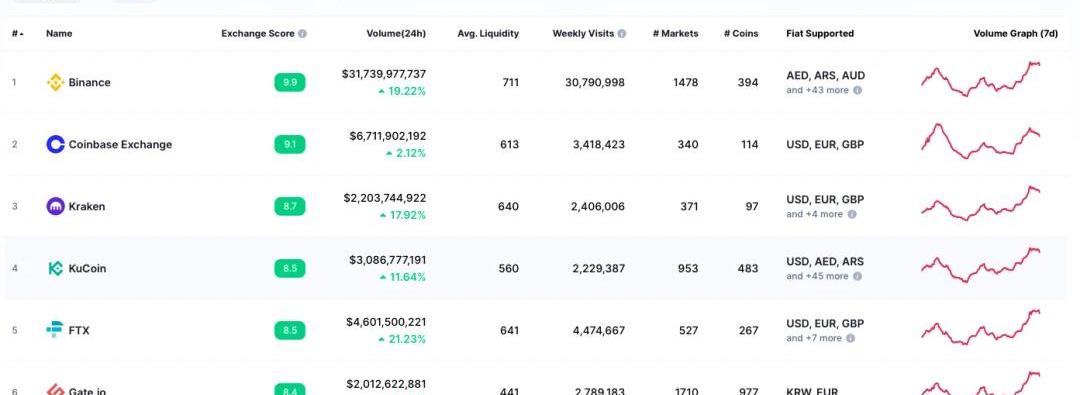Click the Coinbase Exchange logo icon
Screen dimensions: 1080x395
coord(55,144)
